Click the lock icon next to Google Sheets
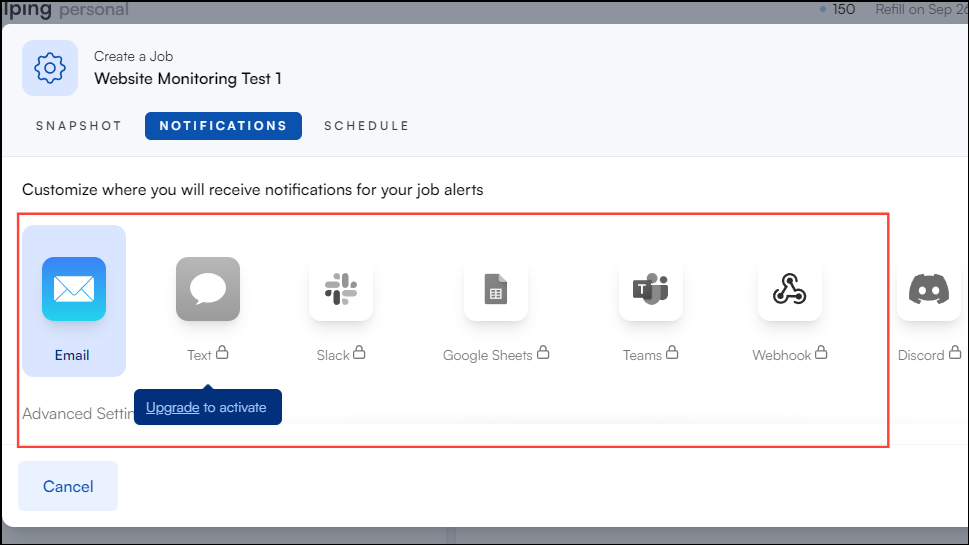The height and width of the screenshot is (545, 969). 543,353
